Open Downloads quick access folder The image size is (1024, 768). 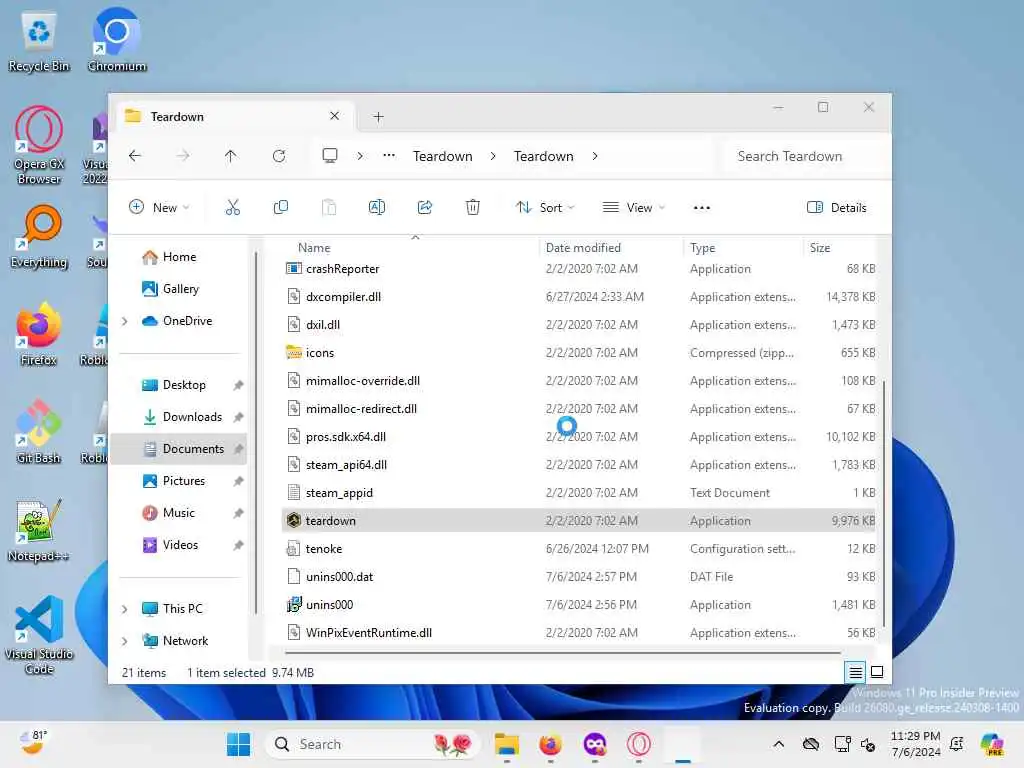(192, 417)
